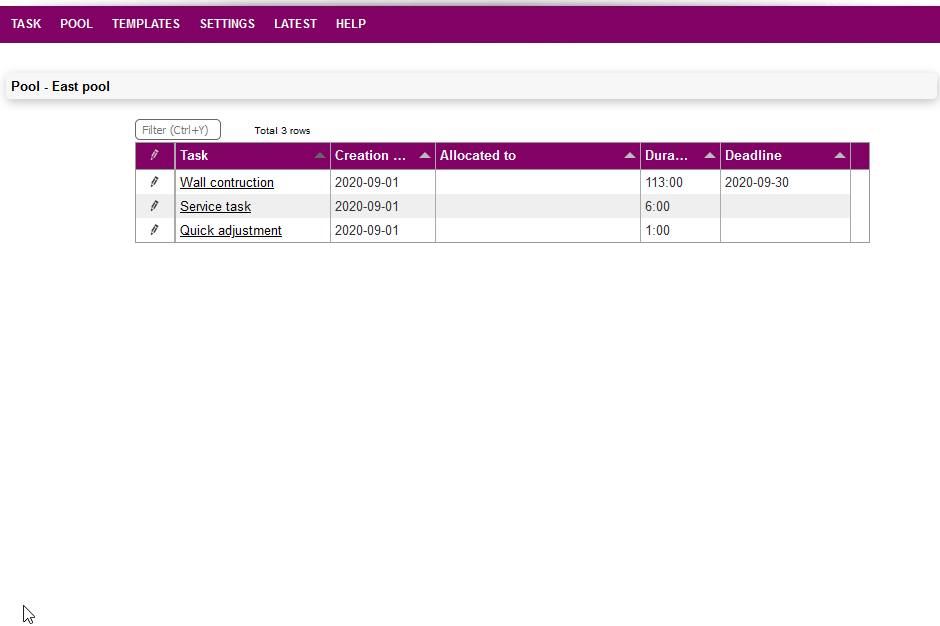Image resolution: width=940 pixels, height=626 pixels.
Task: Sort by Duration column arrow
Action: pyautogui.click(x=709, y=156)
